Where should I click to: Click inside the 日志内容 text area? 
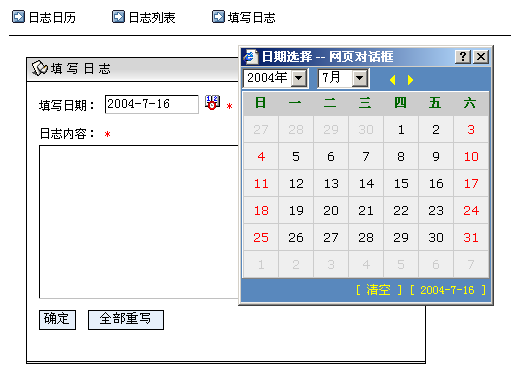pyautogui.click(x=139, y=222)
